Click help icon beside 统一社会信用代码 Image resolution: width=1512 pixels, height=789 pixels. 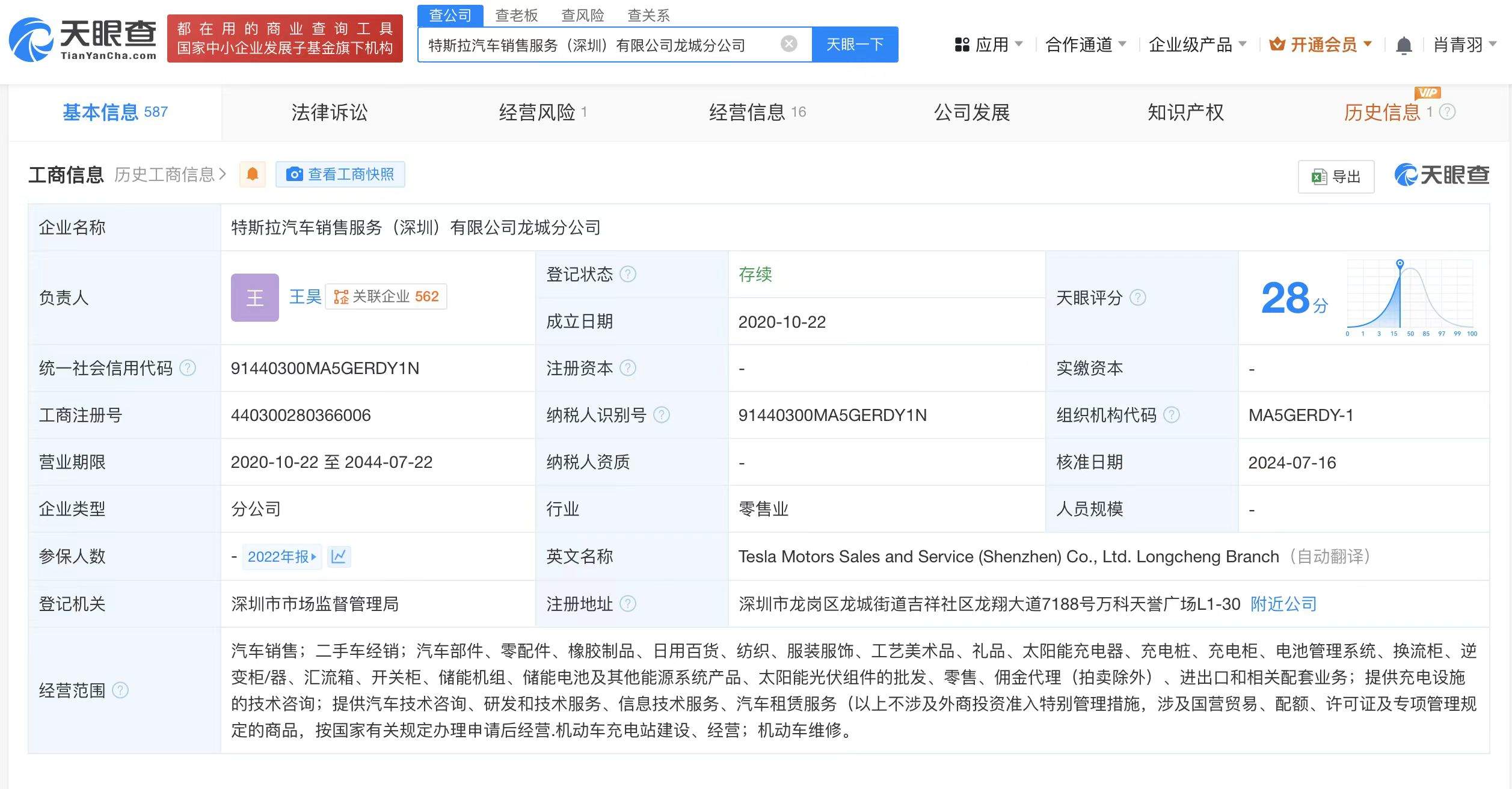(x=188, y=368)
